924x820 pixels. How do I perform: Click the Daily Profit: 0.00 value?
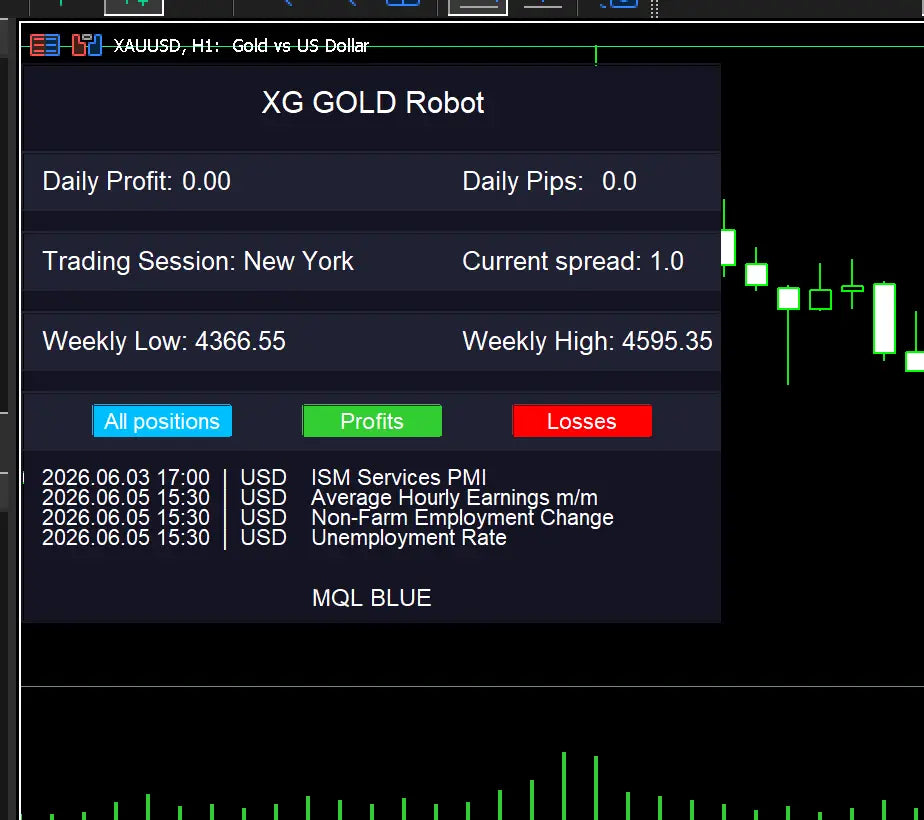coord(137,181)
